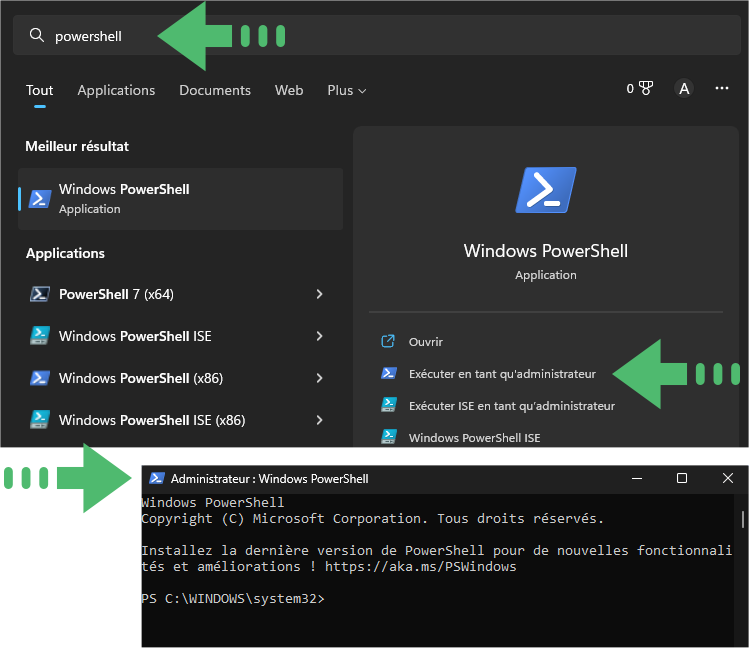The height and width of the screenshot is (648, 749).
Task: Click Exécuter en tant qu'administrateur
Action: [x=502, y=374]
